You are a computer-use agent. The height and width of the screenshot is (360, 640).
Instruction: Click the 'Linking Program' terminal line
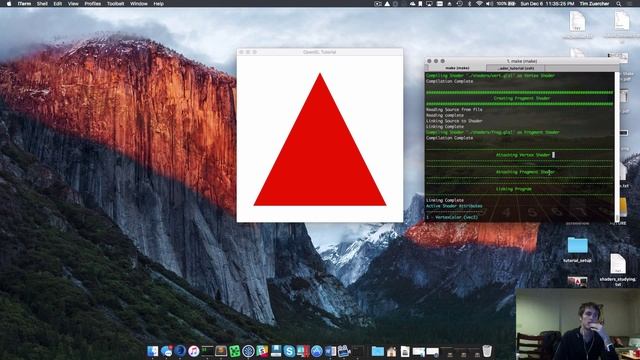point(513,189)
